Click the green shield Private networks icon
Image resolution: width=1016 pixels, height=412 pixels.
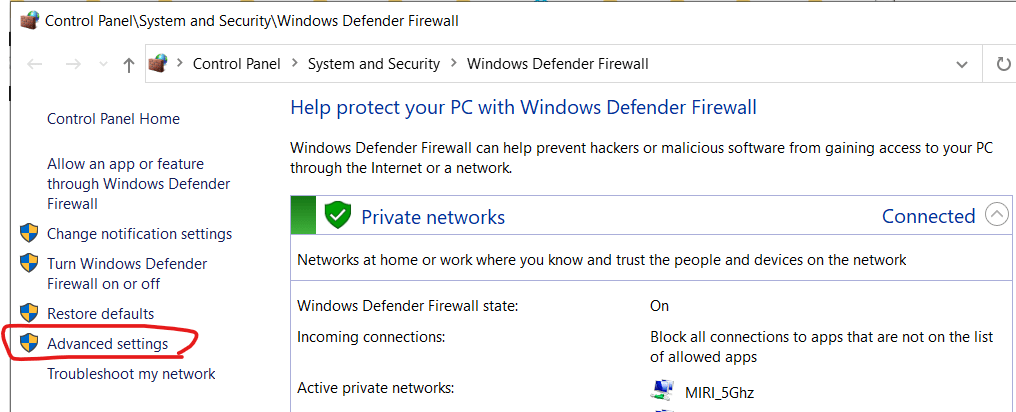pyautogui.click(x=338, y=216)
